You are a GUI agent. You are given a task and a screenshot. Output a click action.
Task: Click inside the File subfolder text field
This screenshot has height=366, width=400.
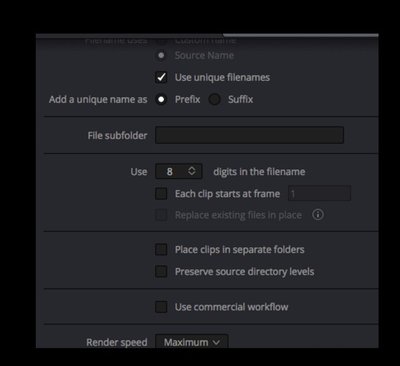pyautogui.click(x=249, y=135)
